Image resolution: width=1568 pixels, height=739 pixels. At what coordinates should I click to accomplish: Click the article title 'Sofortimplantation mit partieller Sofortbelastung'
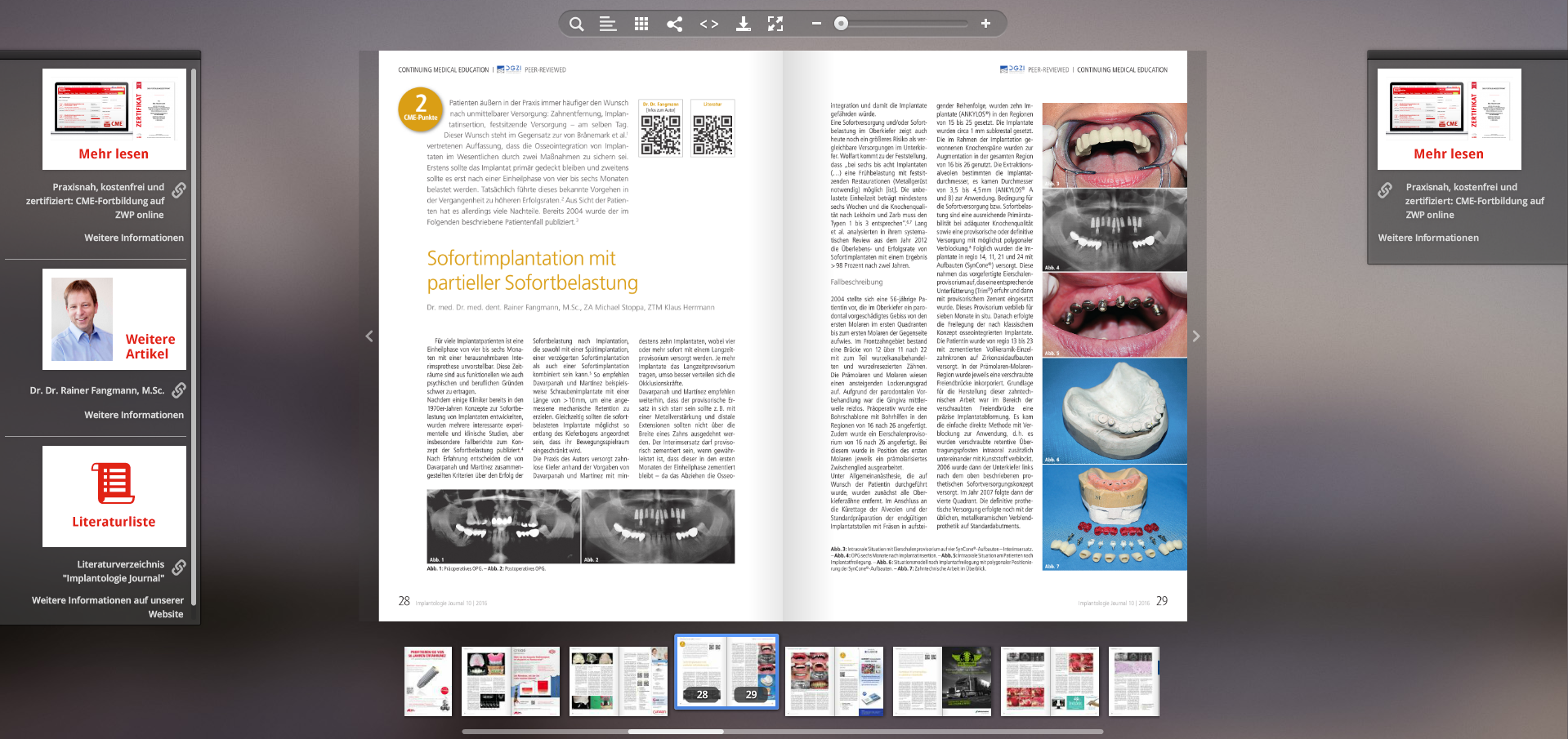tap(532, 270)
